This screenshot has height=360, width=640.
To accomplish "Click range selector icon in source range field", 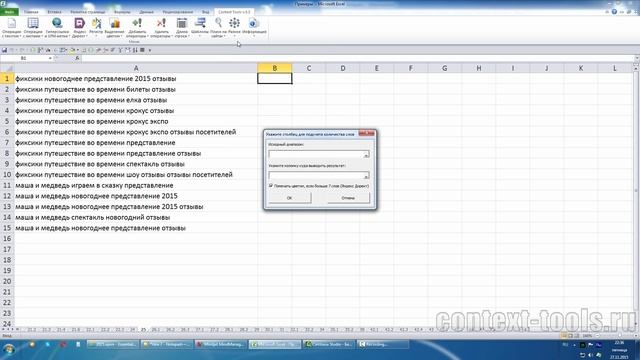I will click(366, 154).
